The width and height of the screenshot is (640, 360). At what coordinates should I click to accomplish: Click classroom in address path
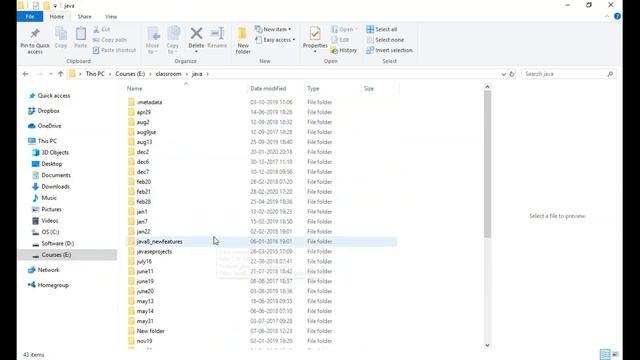169,74
